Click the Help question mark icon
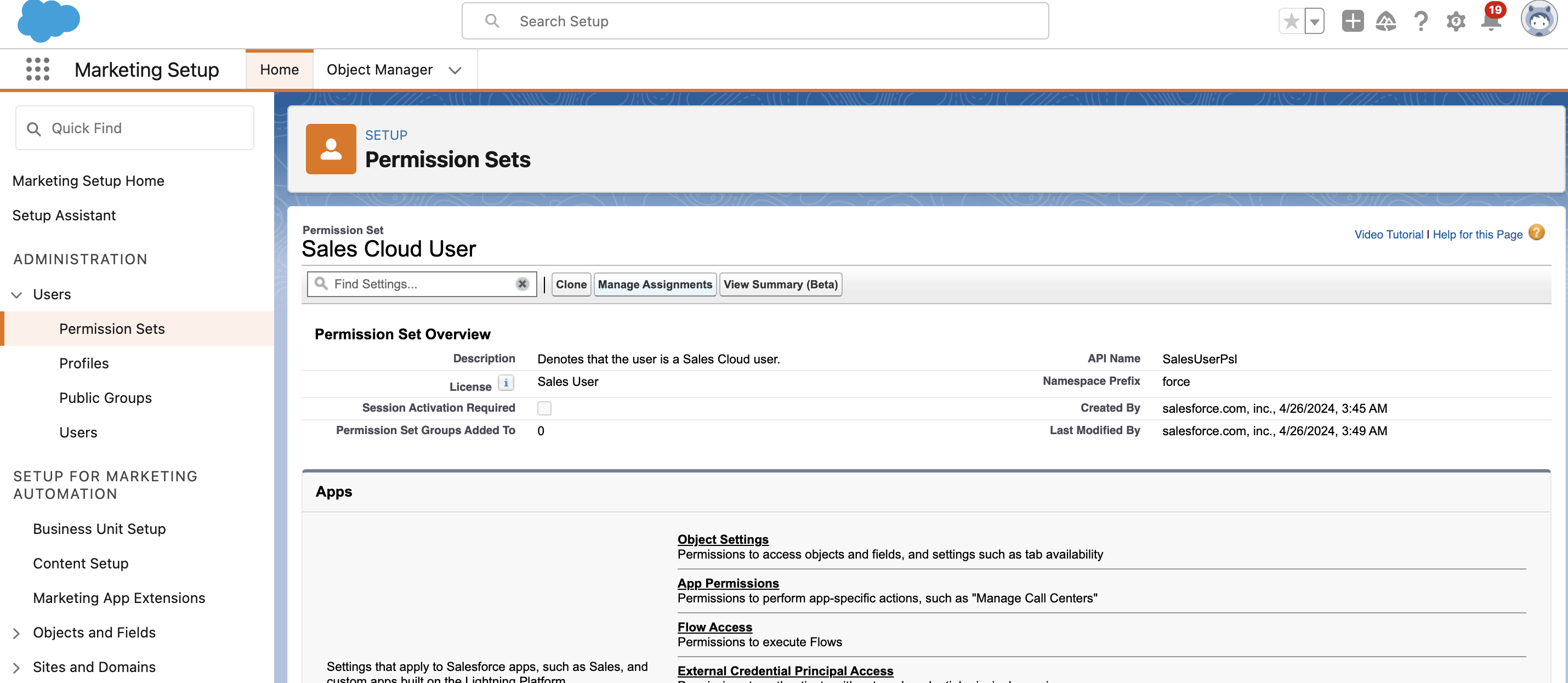This screenshot has width=1568, height=683. pos(1421,22)
